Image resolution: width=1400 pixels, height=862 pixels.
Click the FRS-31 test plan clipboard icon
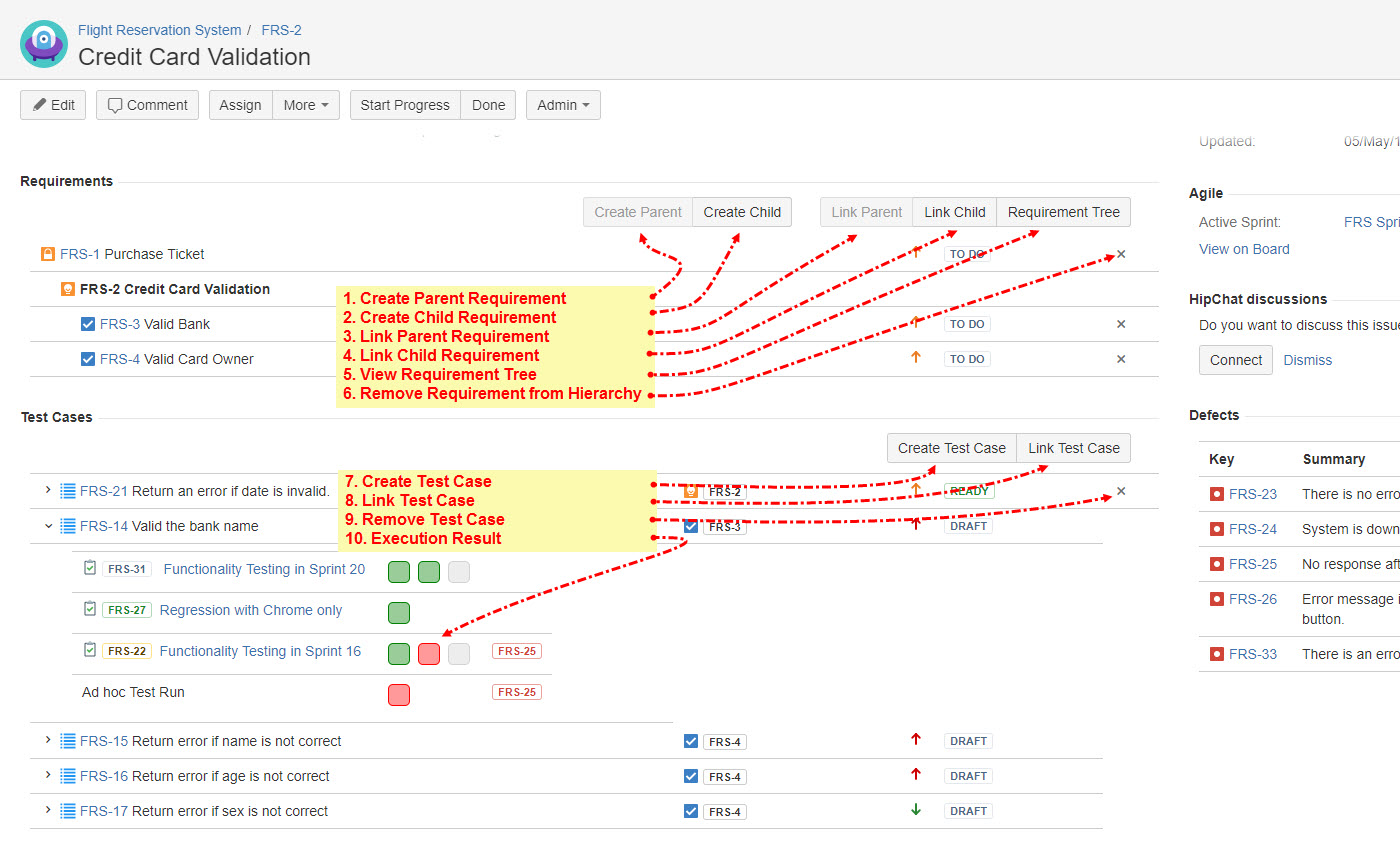90,568
